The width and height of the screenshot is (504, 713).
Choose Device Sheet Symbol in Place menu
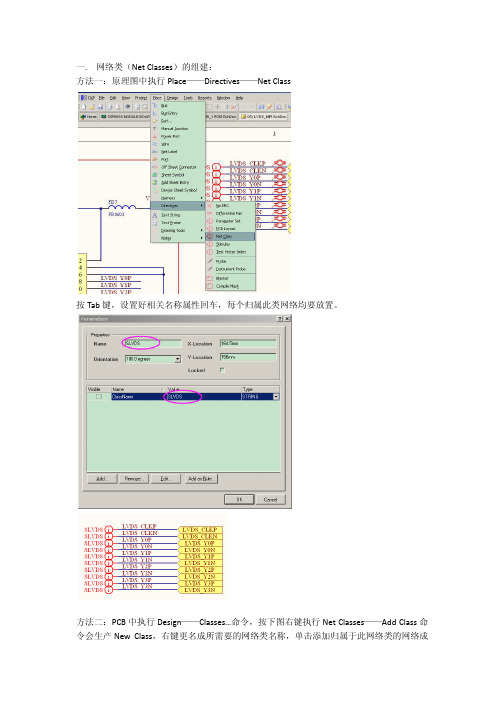pyautogui.click(x=178, y=190)
